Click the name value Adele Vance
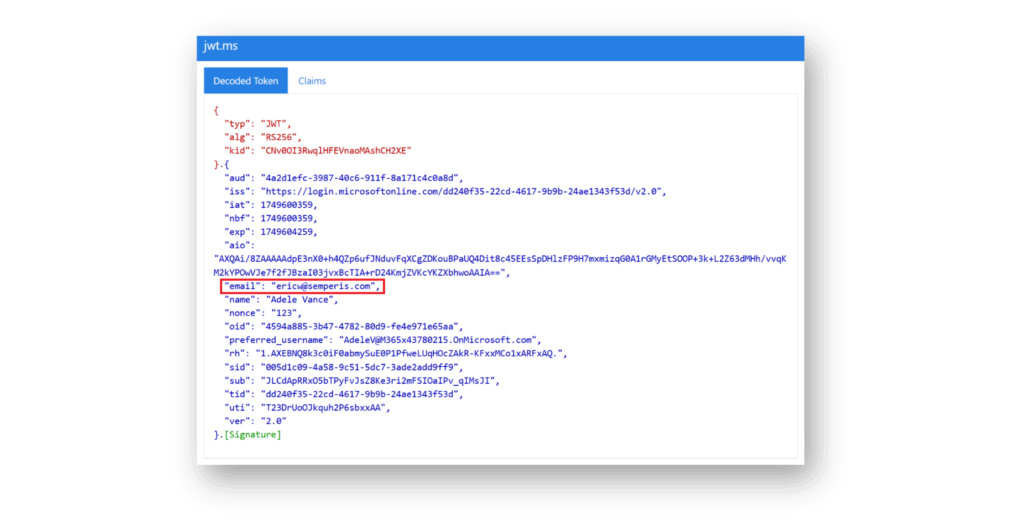Image resolution: width=1024 pixels, height=524 pixels. click(x=300, y=300)
